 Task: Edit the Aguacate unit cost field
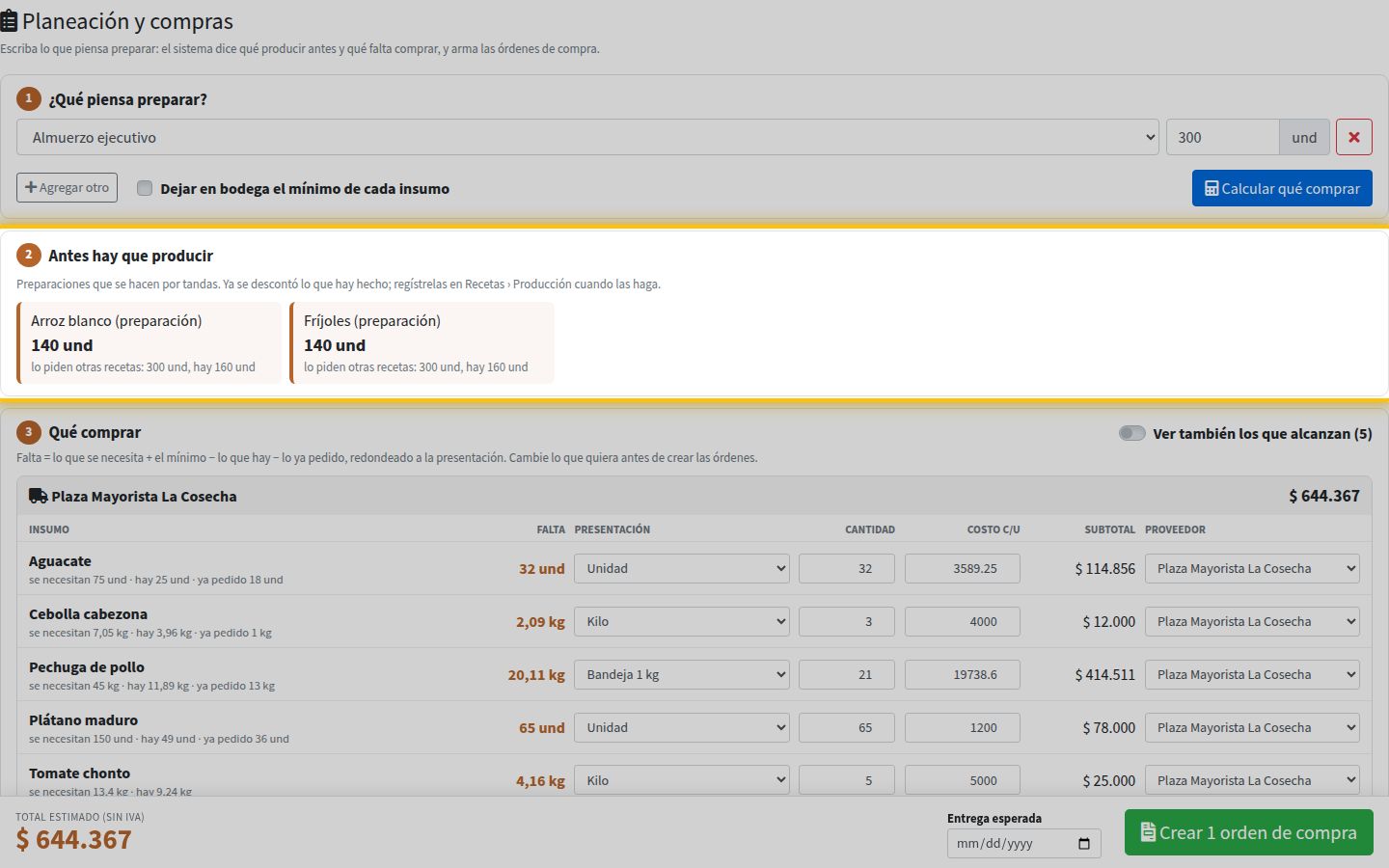coord(963,568)
